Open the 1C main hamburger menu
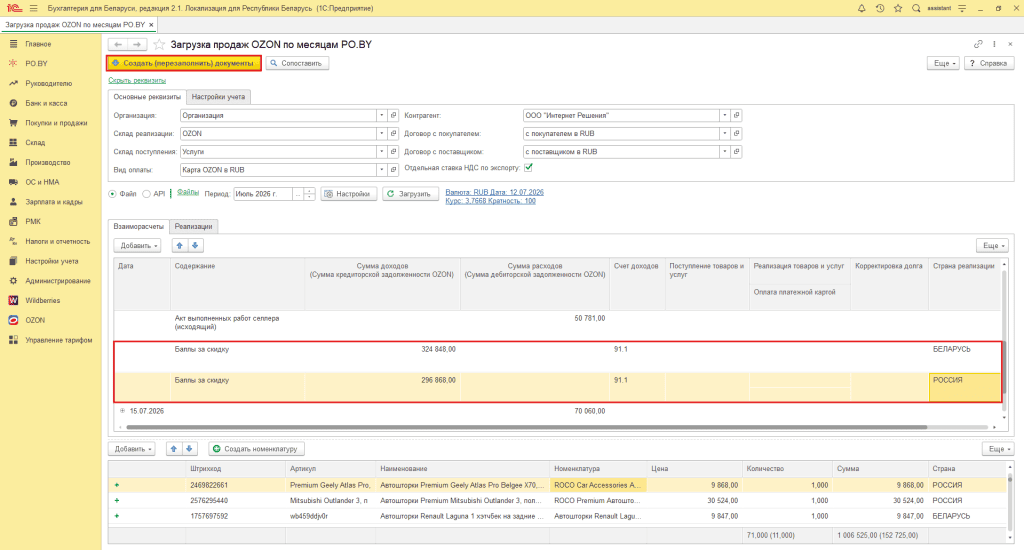The height and width of the screenshot is (550, 1024). (x=33, y=8)
